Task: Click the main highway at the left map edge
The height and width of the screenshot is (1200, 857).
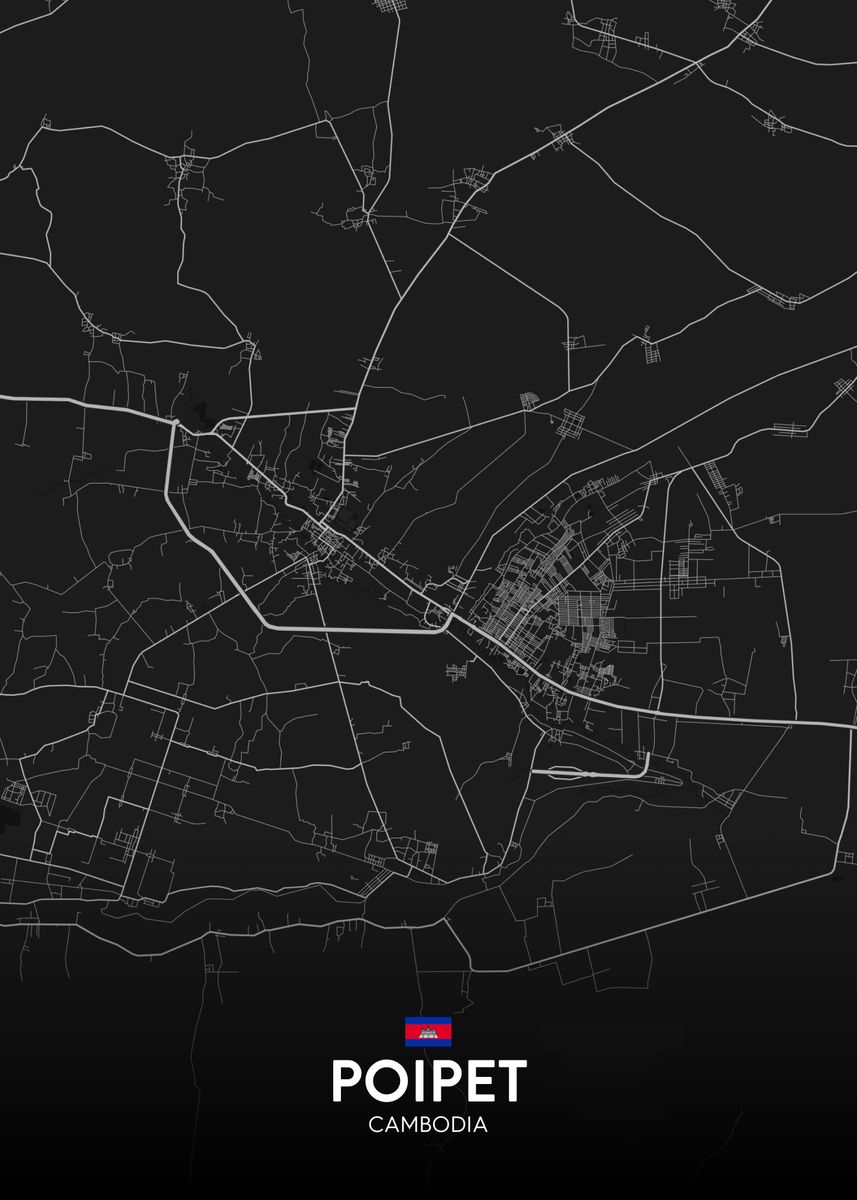Action: 5,398
